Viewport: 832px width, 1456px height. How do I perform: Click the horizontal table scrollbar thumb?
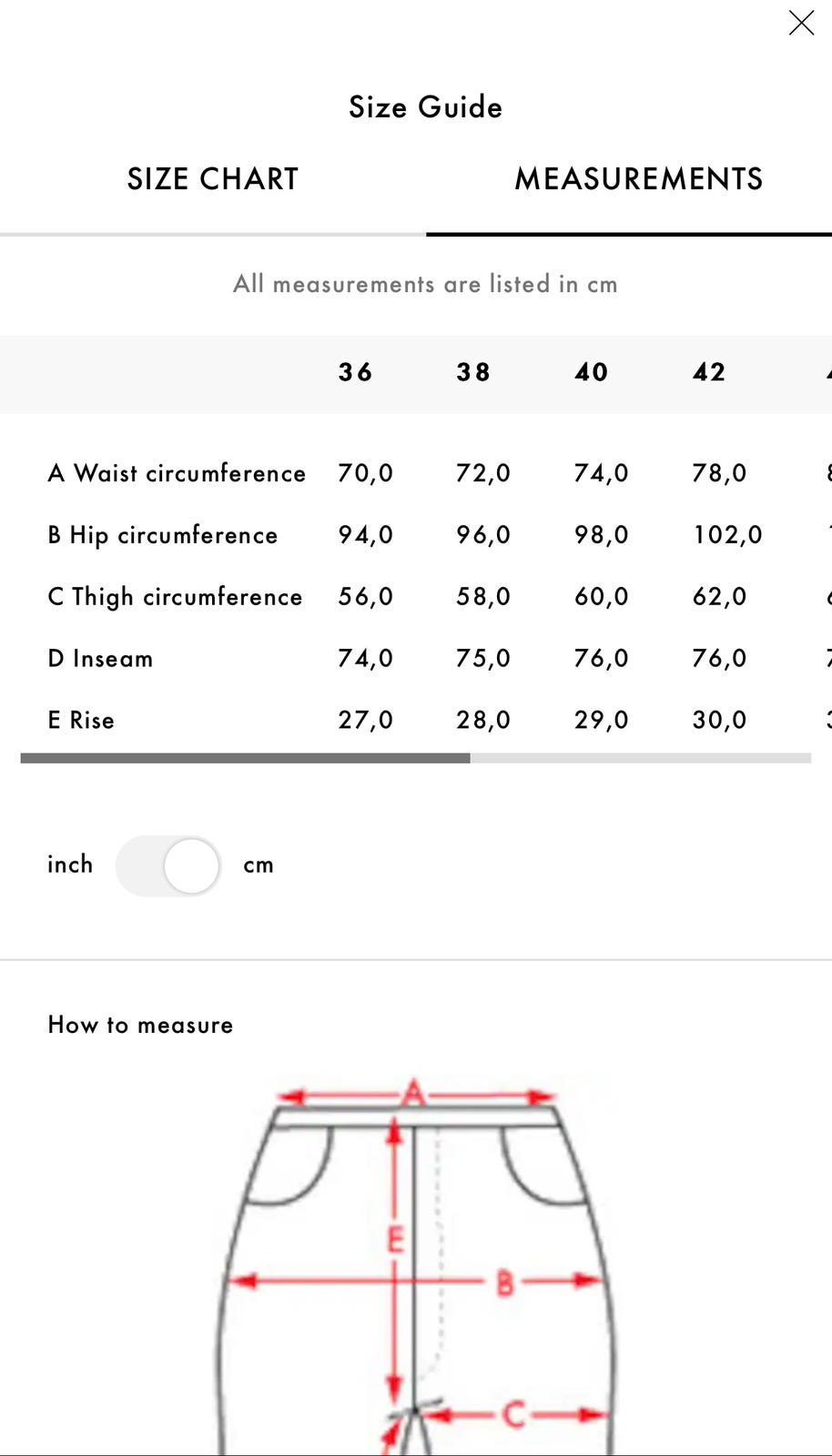245,758
